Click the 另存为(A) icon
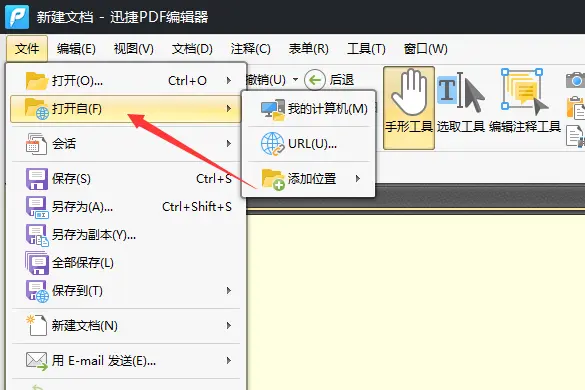The height and width of the screenshot is (390, 585). (x=37, y=207)
